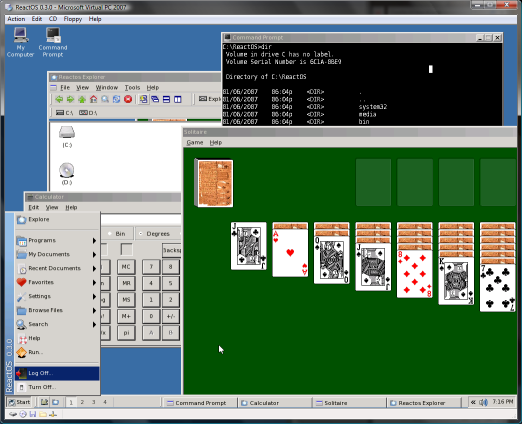This screenshot has height=424, width=522.
Task: Select the Bin radio button in Calculator
Action: [x=117, y=234]
